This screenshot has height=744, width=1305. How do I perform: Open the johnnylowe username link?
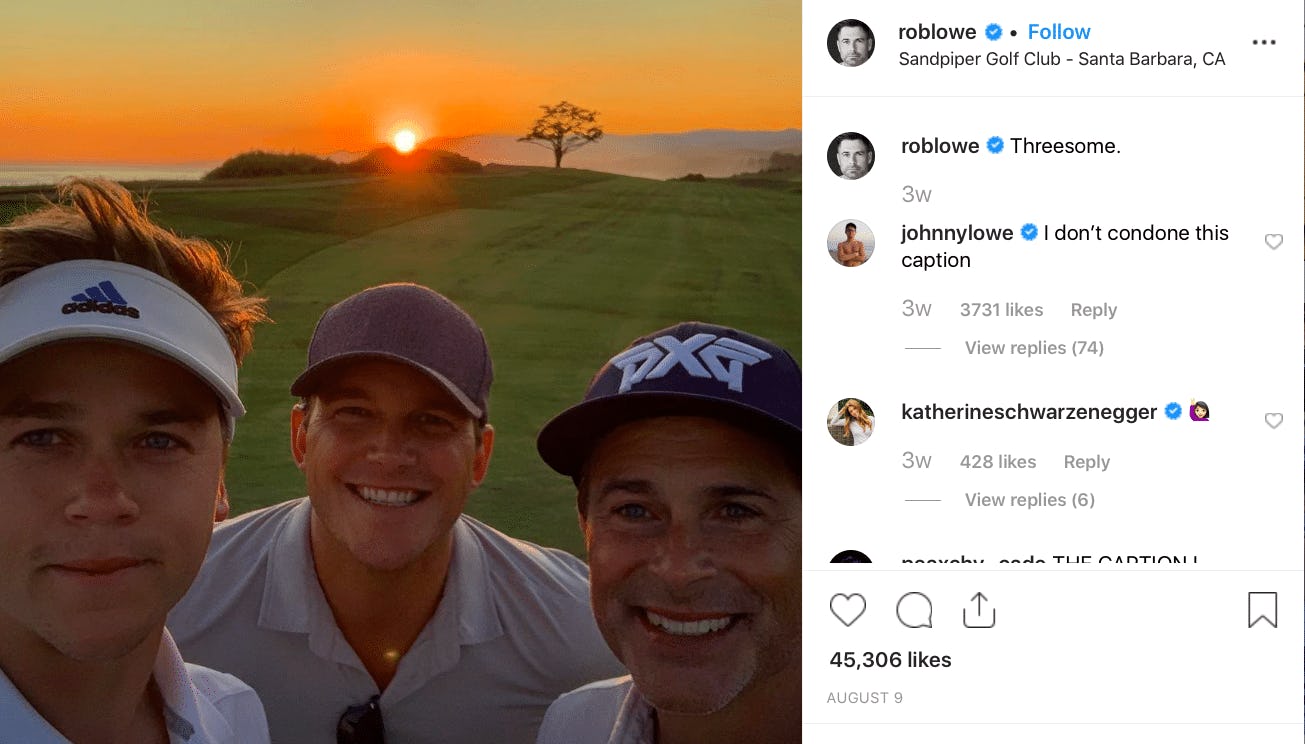click(x=957, y=233)
